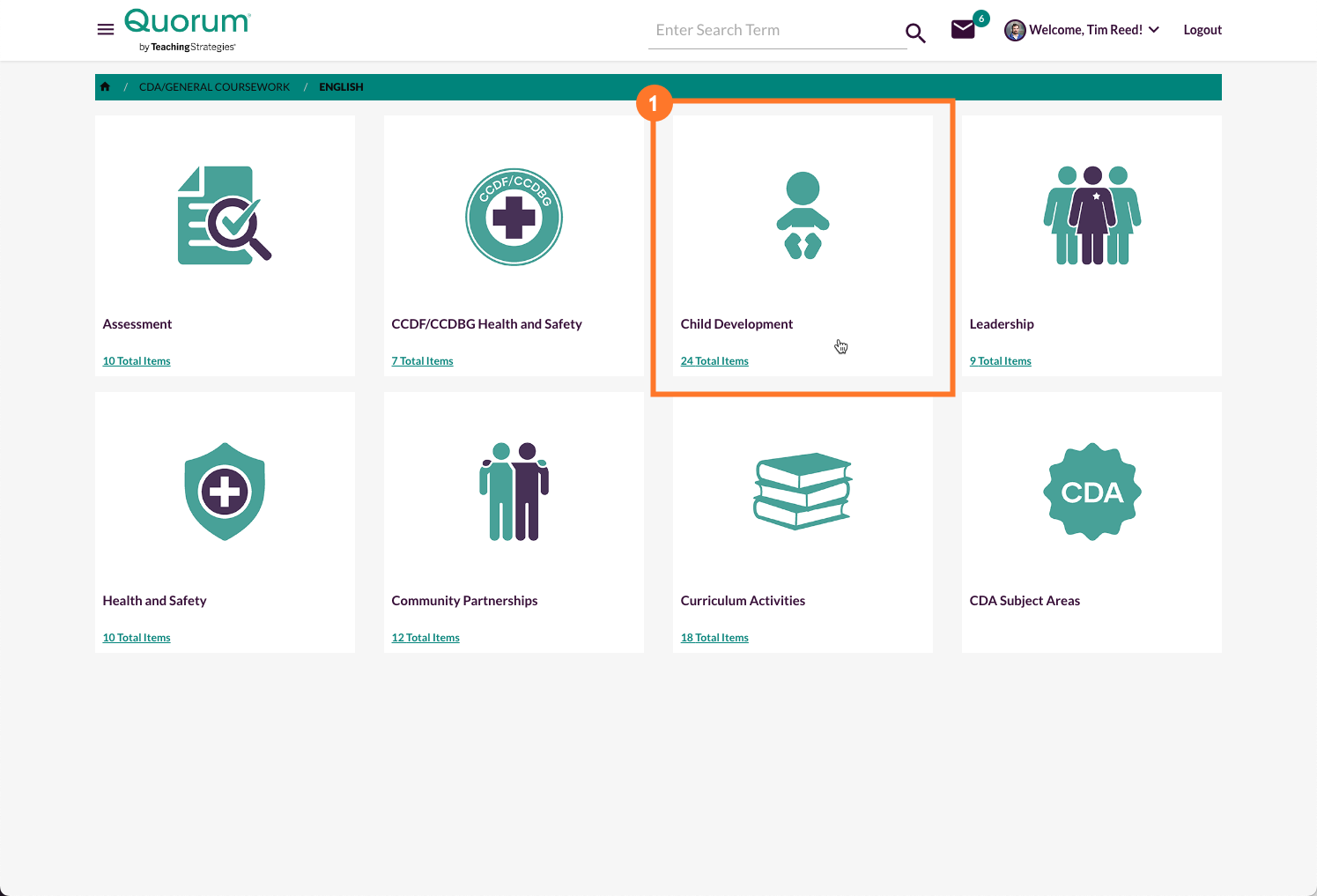Viewport: 1317px width, 896px height.
Task: Open CDA/GENERAL COURSEWORK breadcrumb item
Action: point(214,86)
